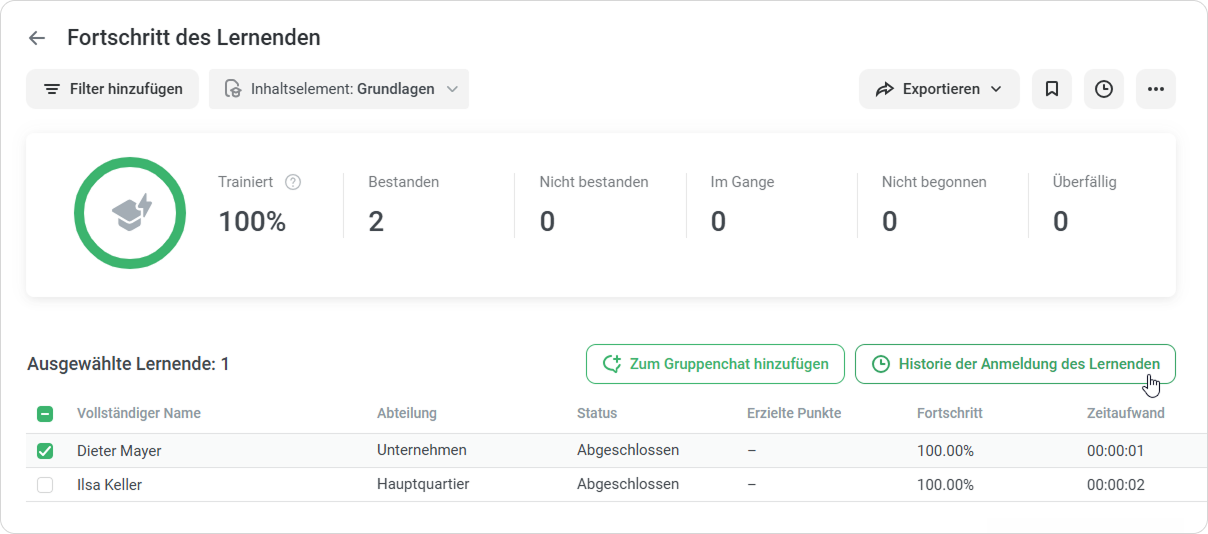Click the bookmark icon in the toolbar
The height and width of the screenshot is (534, 1208).
click(x=1052, y=89)
